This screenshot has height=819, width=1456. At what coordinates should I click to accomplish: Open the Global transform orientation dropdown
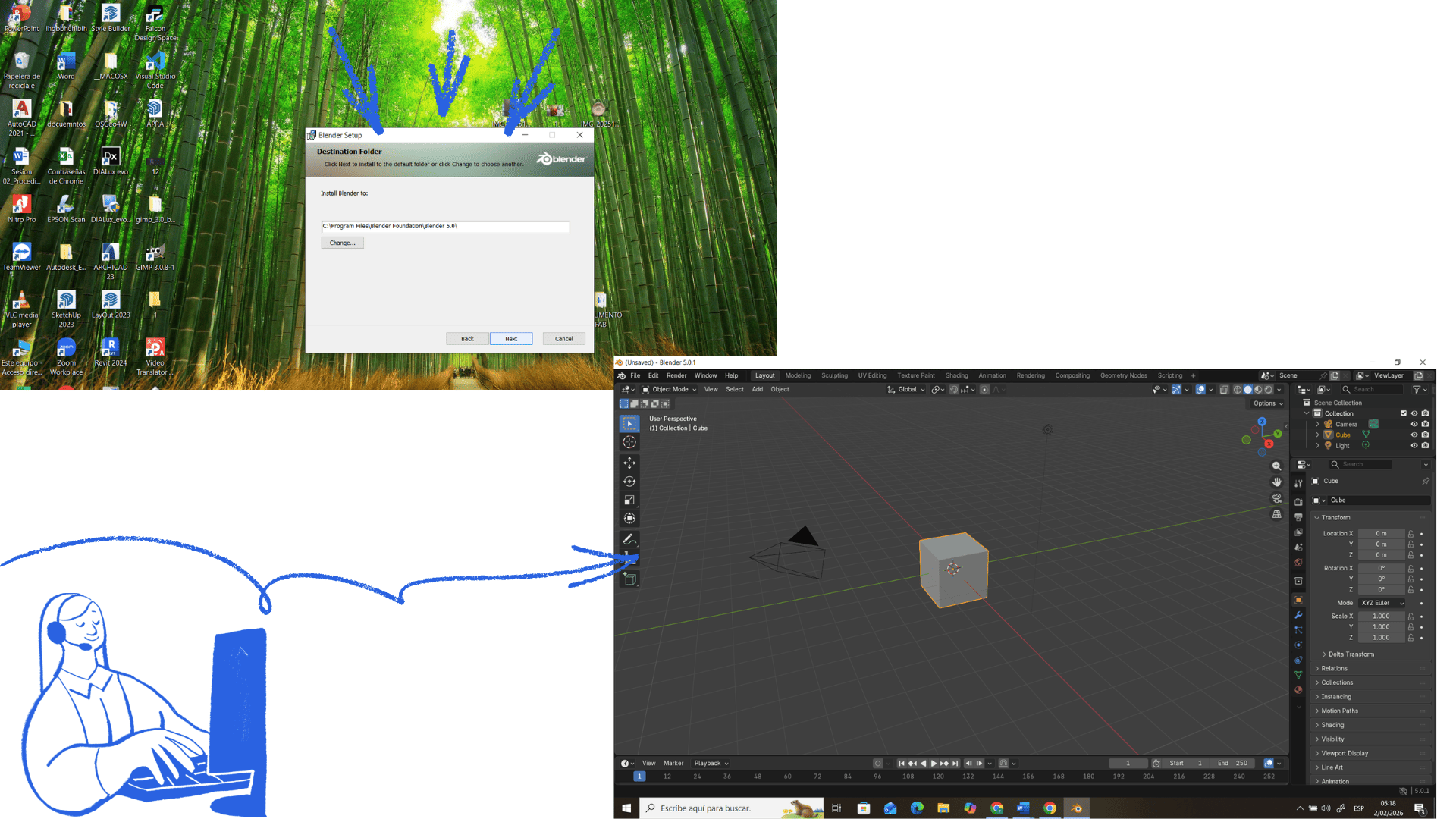point(907,390)
